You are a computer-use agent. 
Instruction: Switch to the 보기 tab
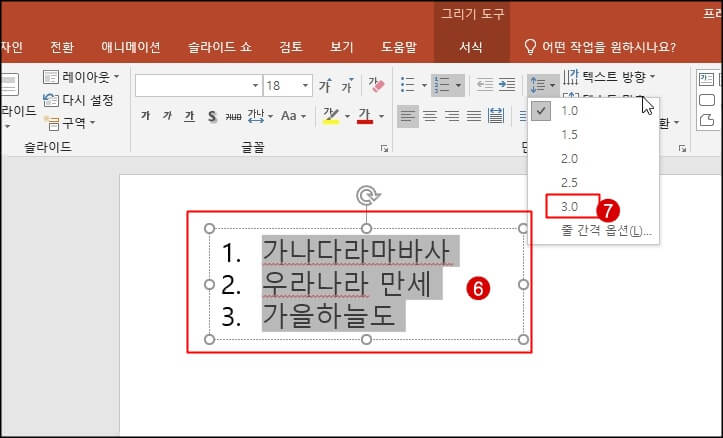click(342, 47)
